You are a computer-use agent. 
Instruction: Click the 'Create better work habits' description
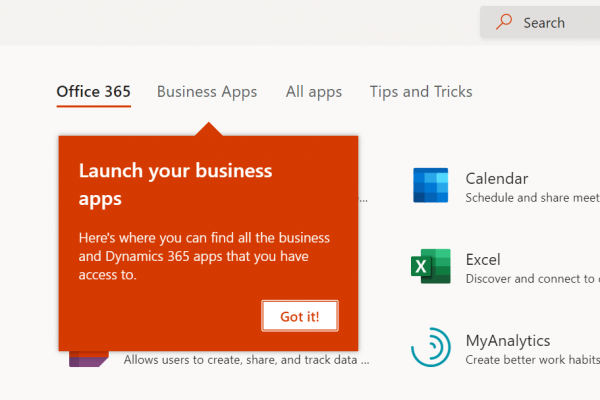click(x=532, y=359)
